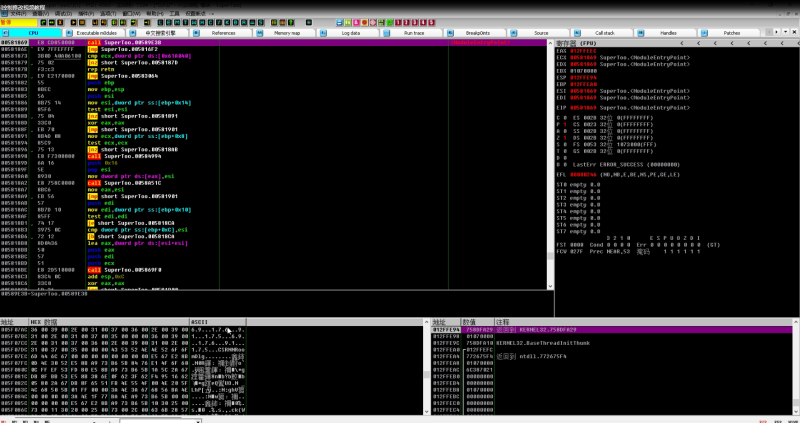Screen dimensions: 800x423
Task: Click the Open file toolbar icon
Action: [43, 22]
